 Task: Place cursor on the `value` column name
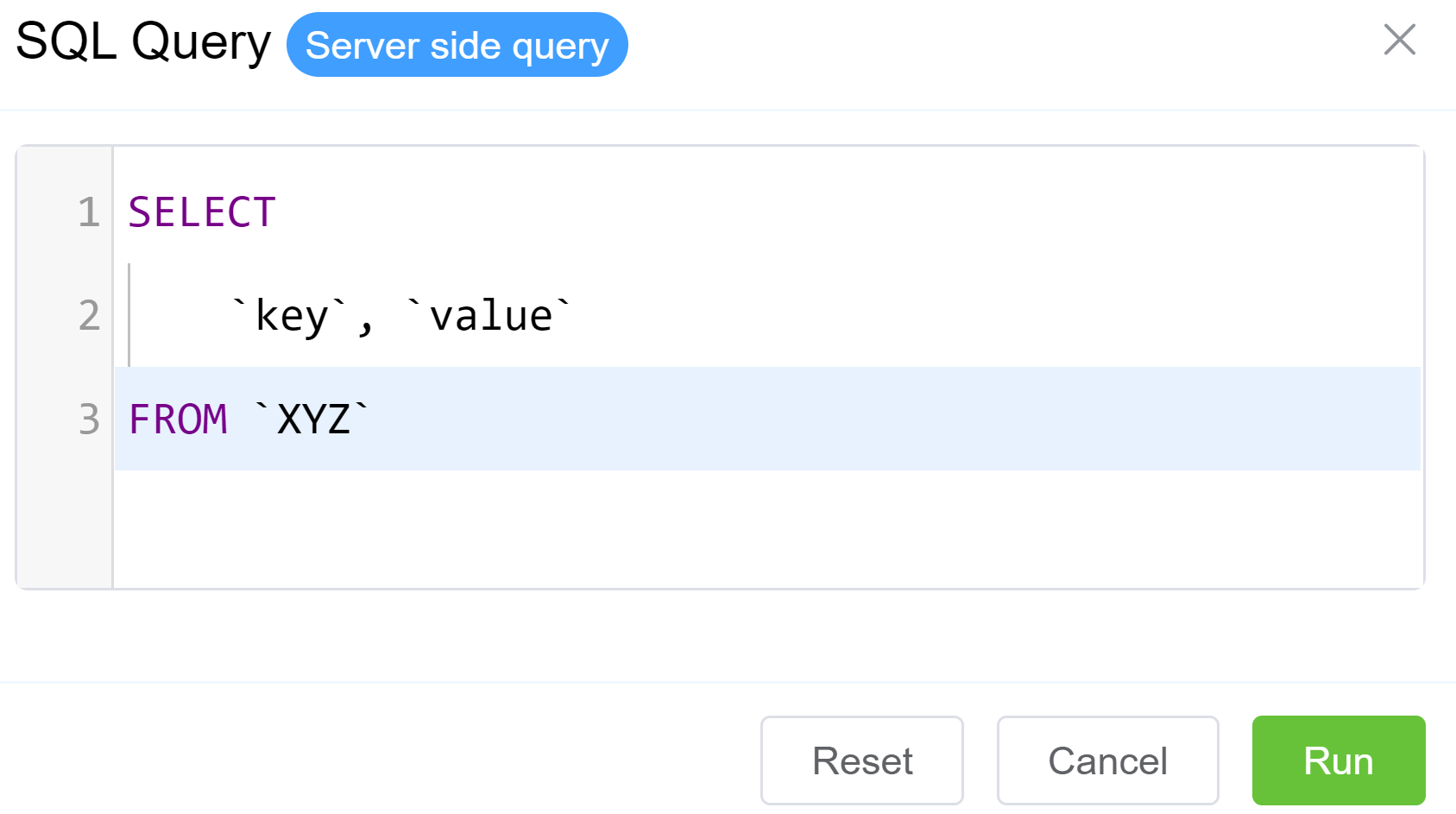click(490, 316)
